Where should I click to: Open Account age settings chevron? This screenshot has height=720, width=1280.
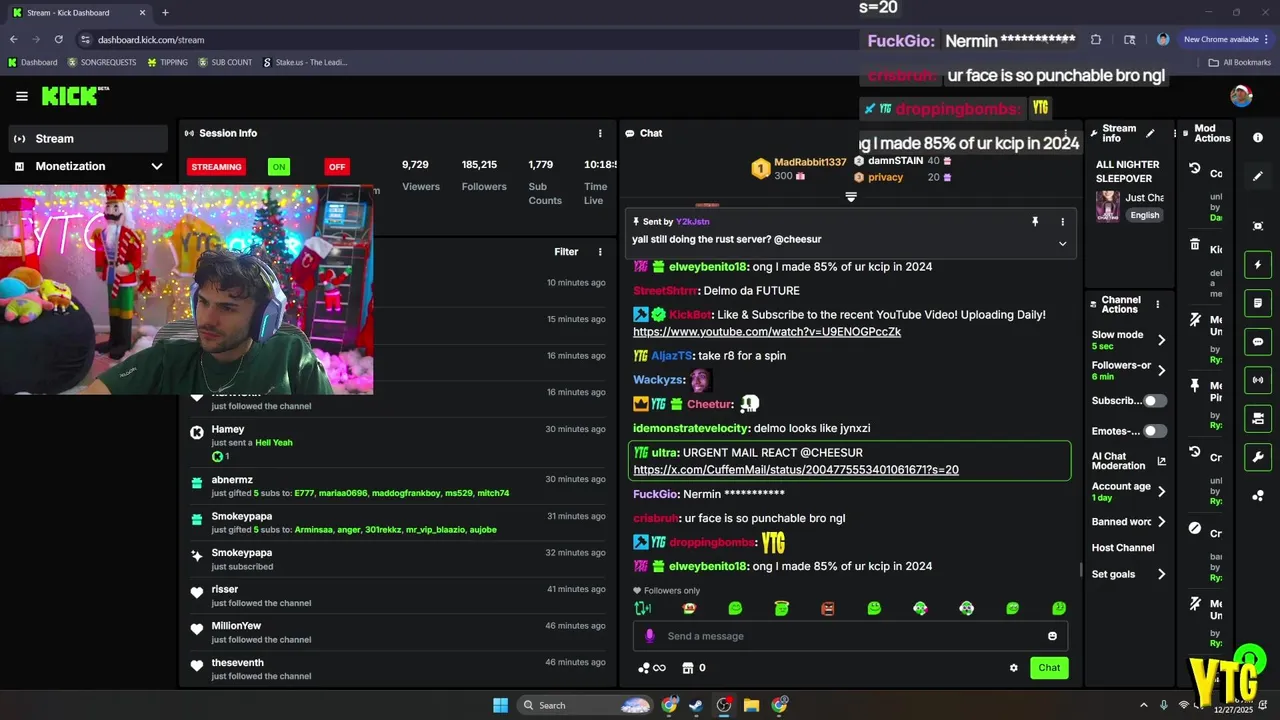pyautogui.click(x=1161, y=491)
